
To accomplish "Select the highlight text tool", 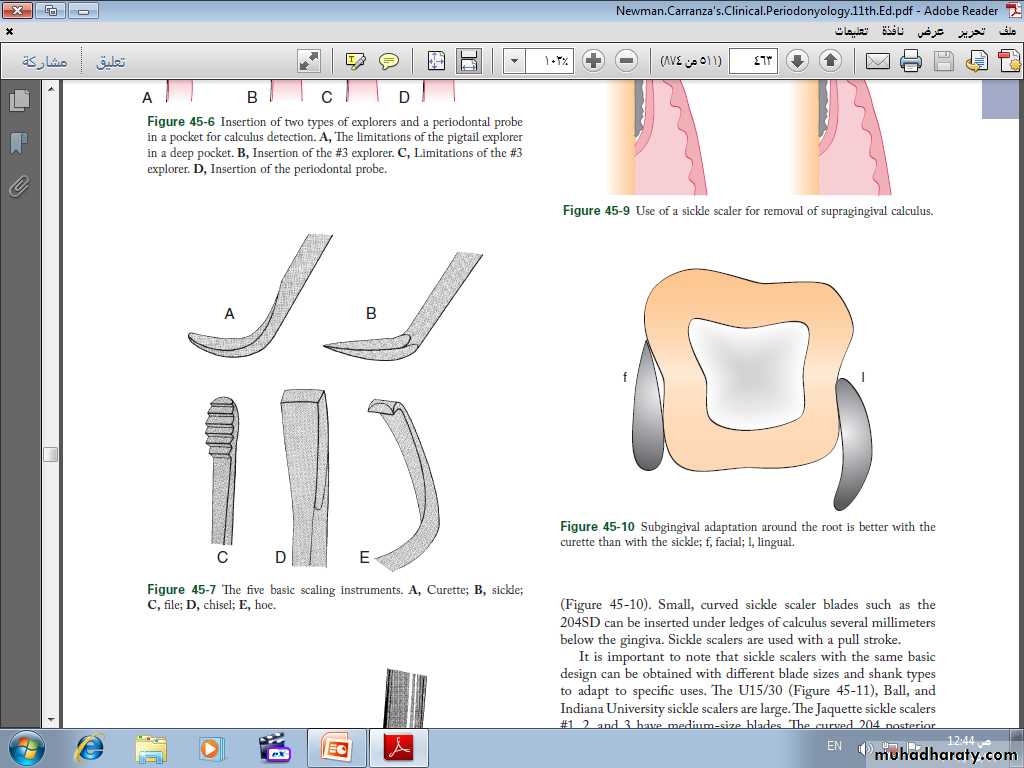I will [x=356, y=61].
